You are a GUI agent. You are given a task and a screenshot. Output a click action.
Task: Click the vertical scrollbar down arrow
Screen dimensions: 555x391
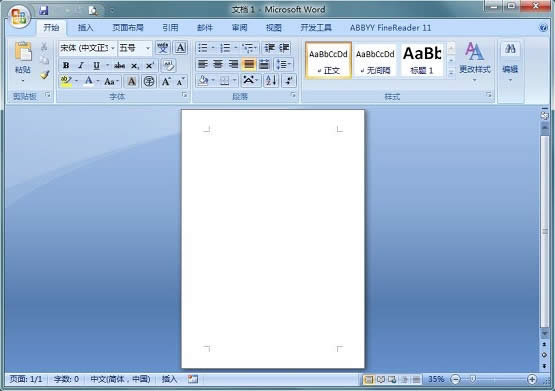pos(544,333)
